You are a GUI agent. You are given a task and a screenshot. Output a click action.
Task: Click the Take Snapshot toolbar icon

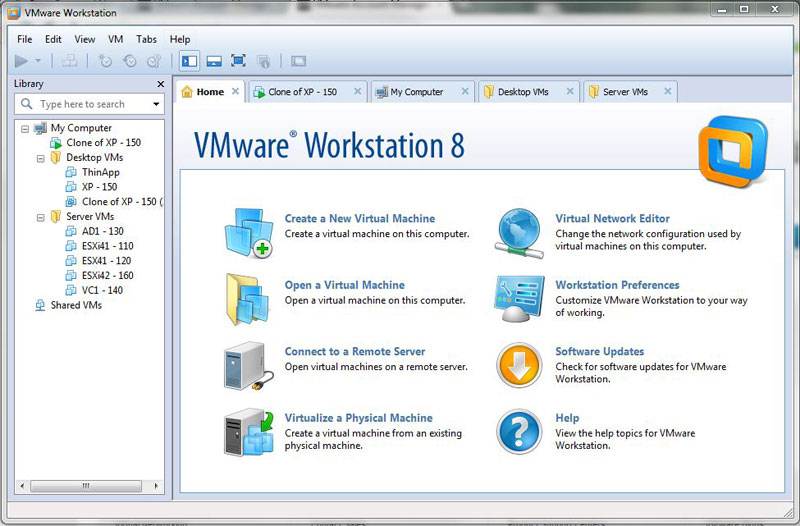[105, 61]
